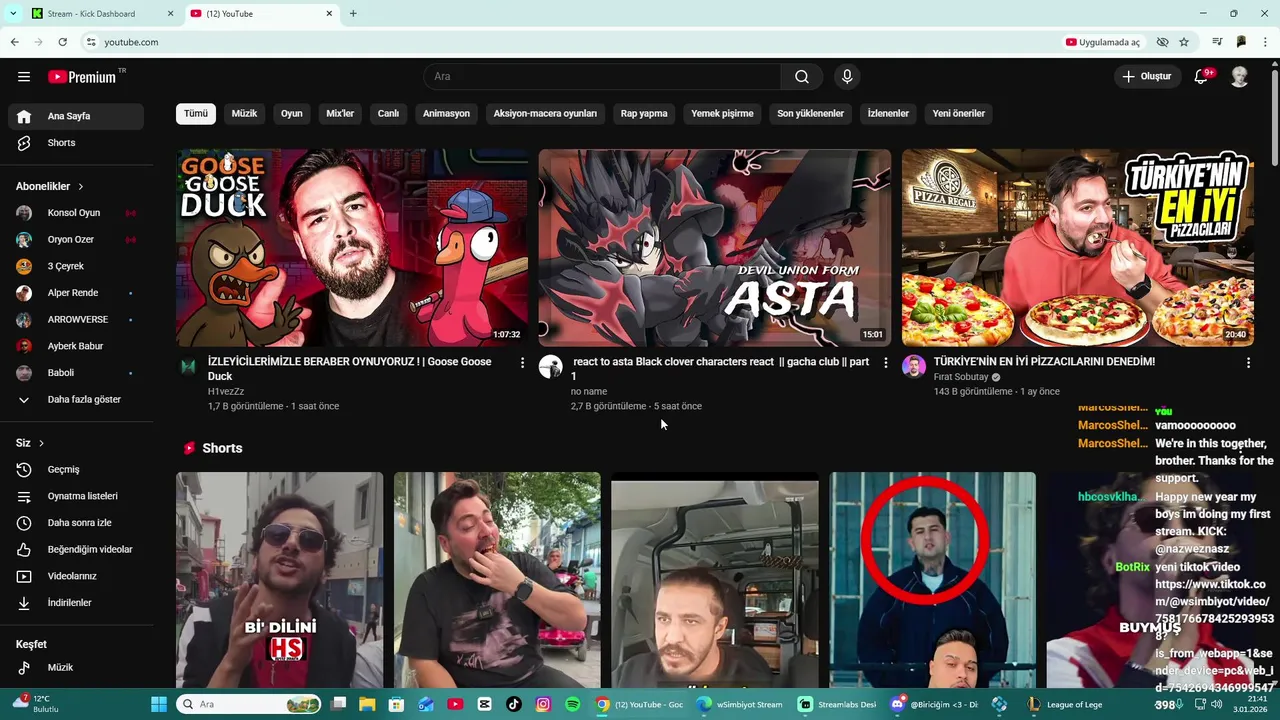This screenshot has height=720, width=1280.
Task: Open Müzik under Keşfet
Action: [x=76, y=668]
